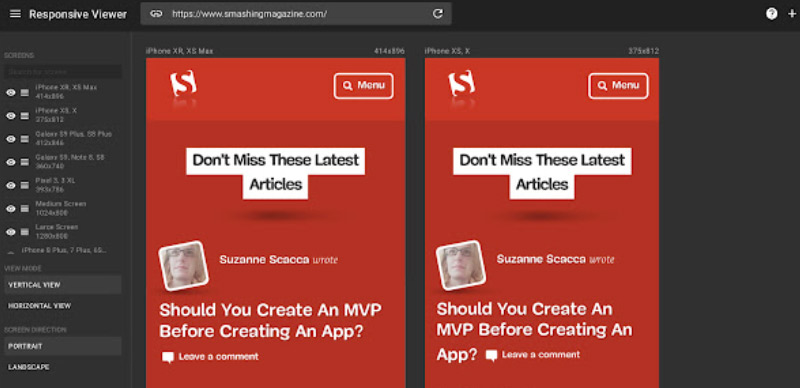Toggle visibility of Large Screen
Image resolution: width=800 pixels, height=388 pixels.
tap(11, 232)
